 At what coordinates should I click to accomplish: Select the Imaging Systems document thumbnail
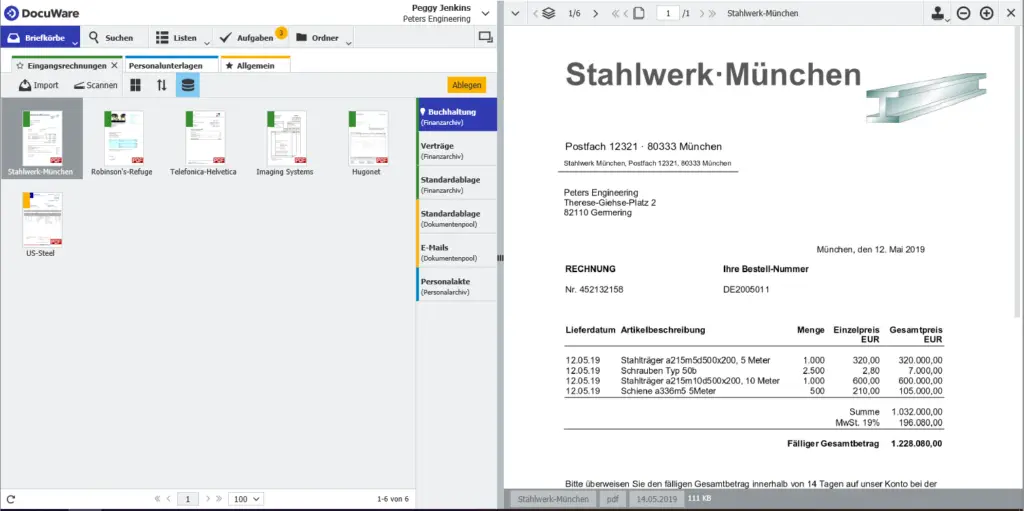(x=285, y=139)
